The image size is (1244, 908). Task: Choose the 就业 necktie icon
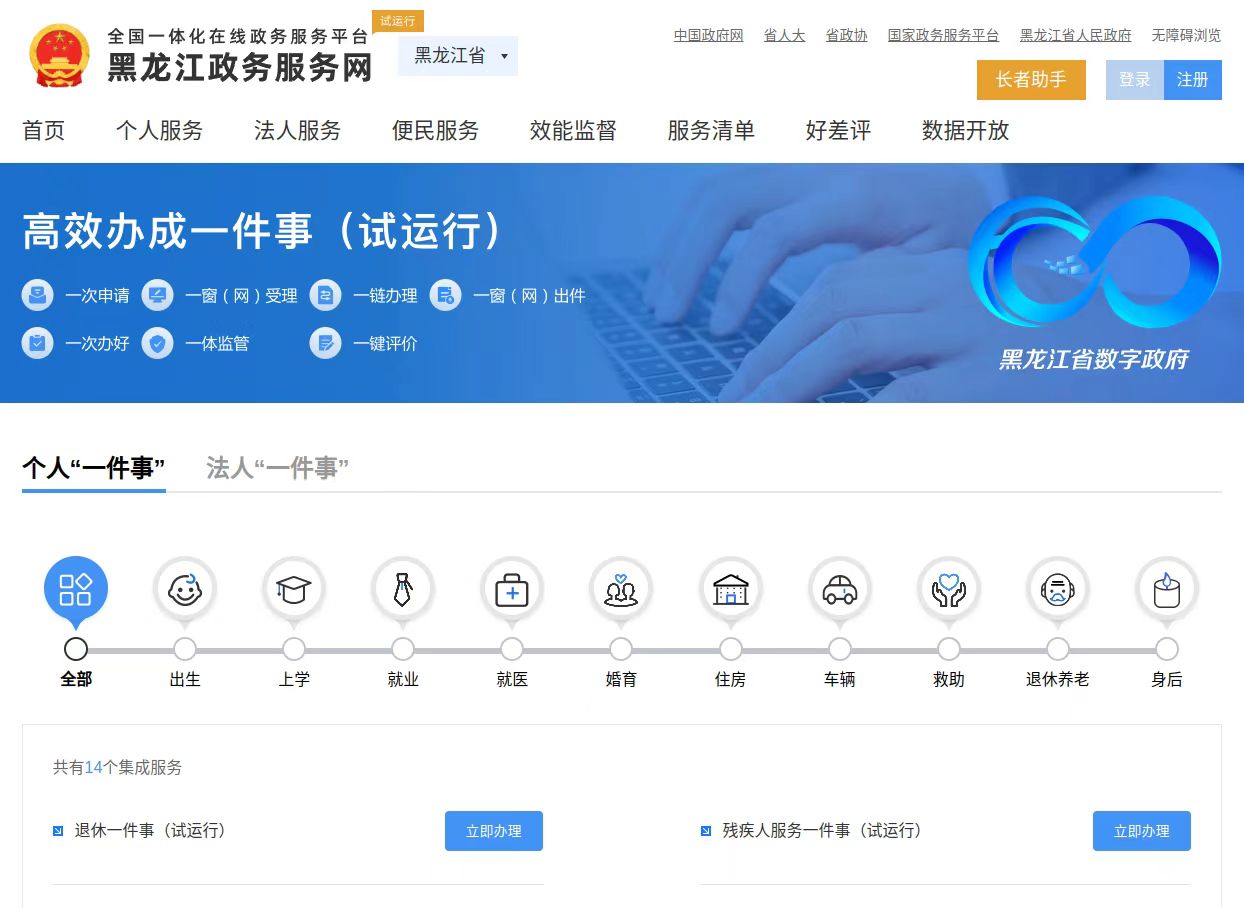click(402, 589)
